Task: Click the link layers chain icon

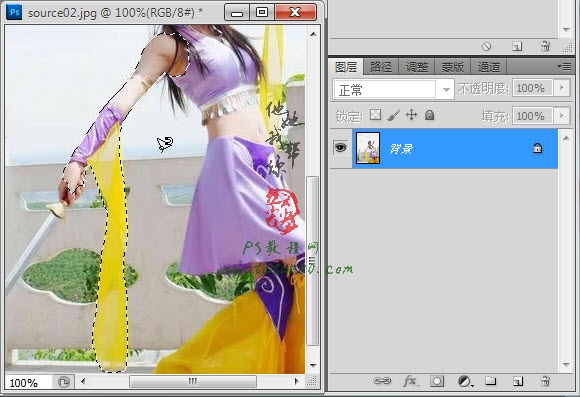Action: [x=382, y=381]
